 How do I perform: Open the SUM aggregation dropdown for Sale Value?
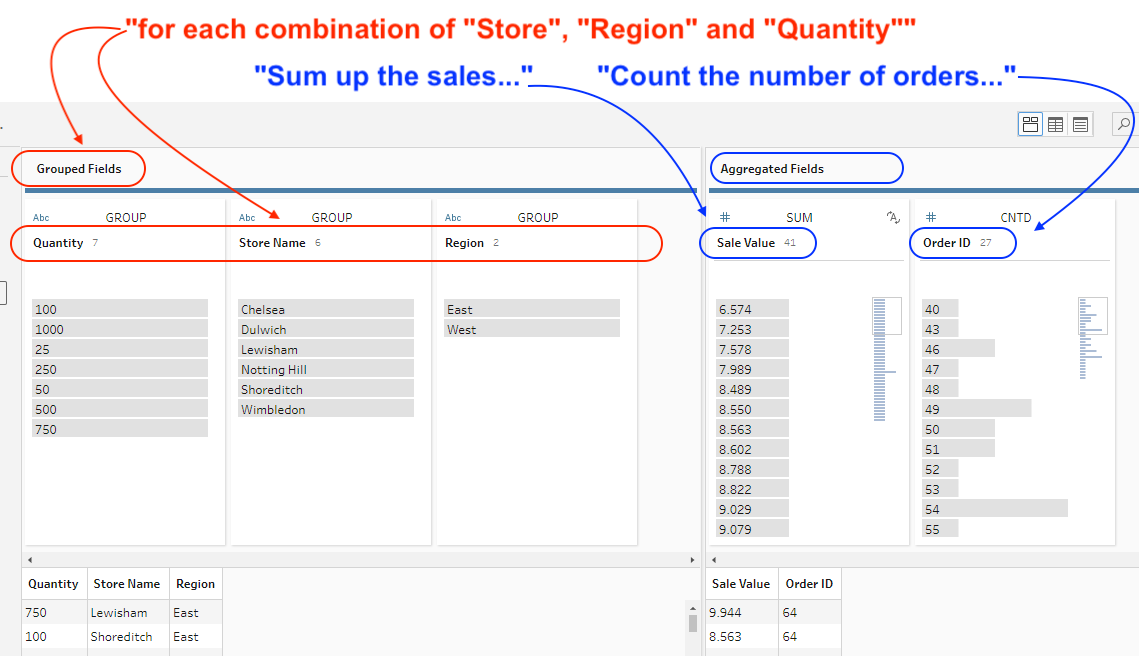[x=799, y=217]
